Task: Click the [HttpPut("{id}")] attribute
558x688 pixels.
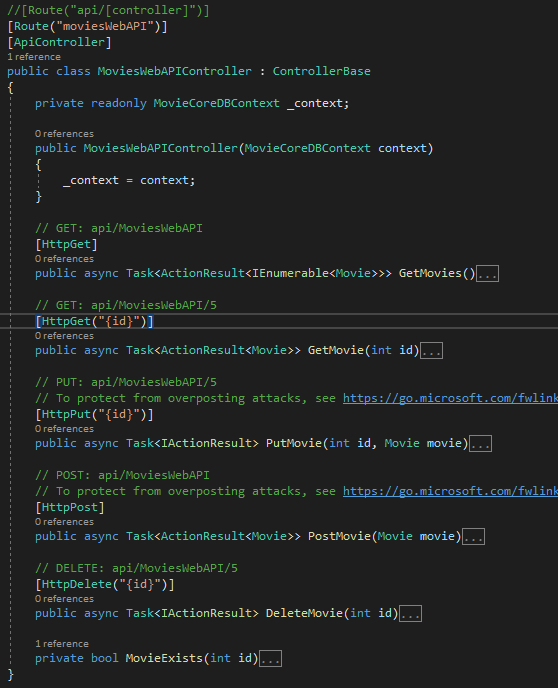Action: 94,415
